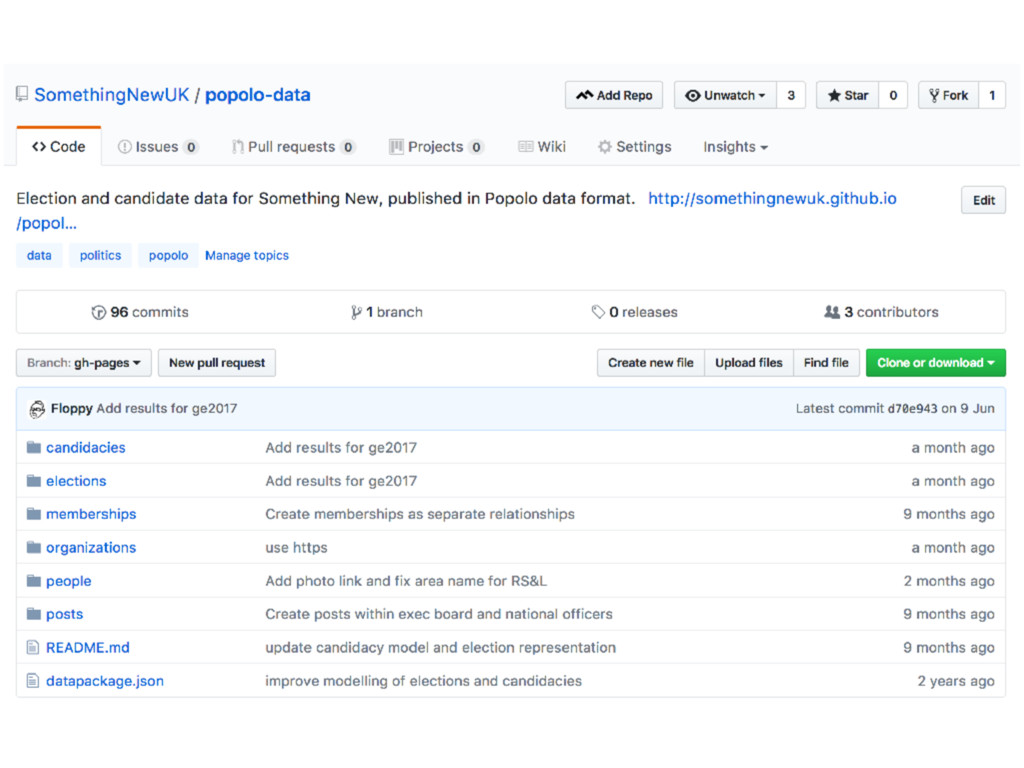1024x768 pixels.
Task: View the 96 commits list
Action: (x=140, y=312)
